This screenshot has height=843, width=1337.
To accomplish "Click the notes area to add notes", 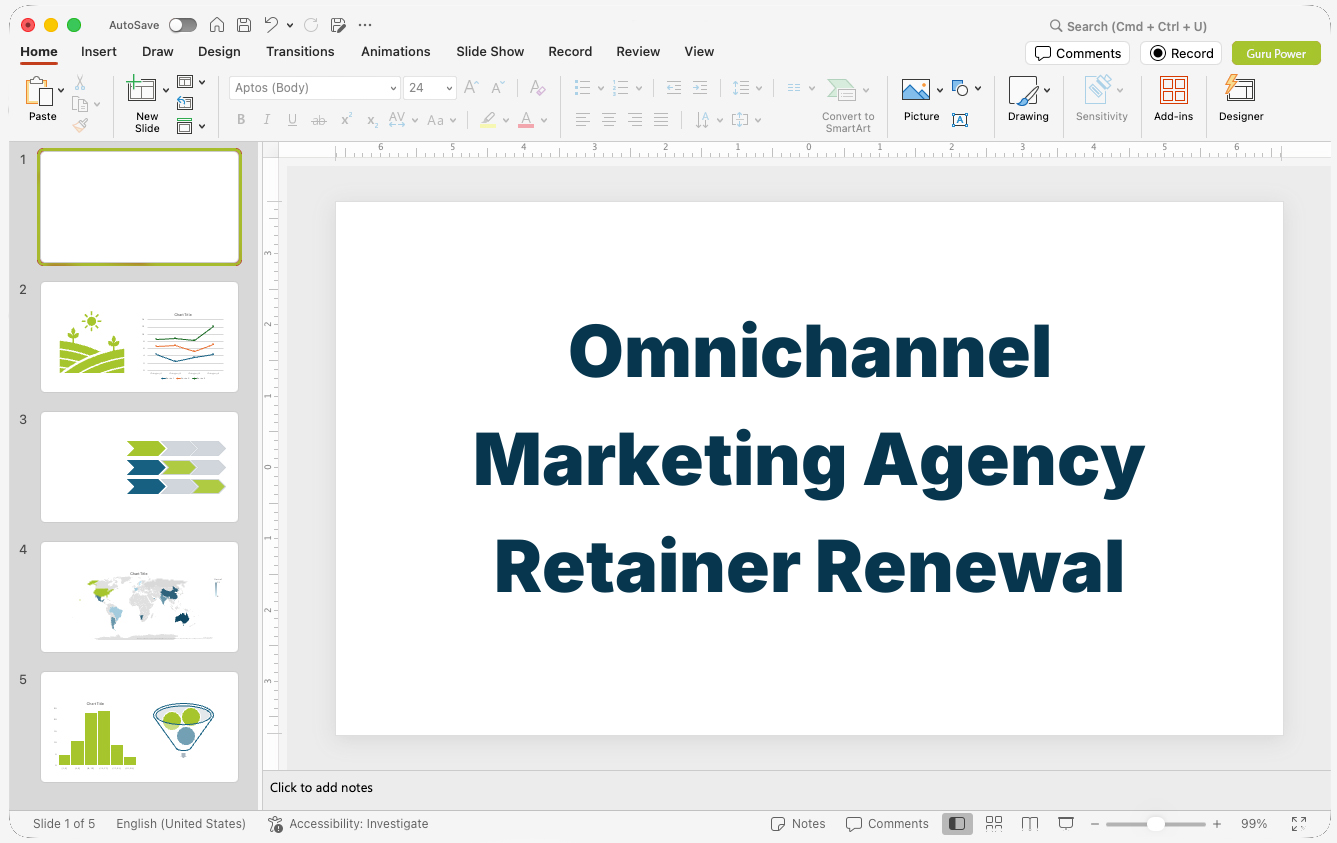I will point(796,788).
